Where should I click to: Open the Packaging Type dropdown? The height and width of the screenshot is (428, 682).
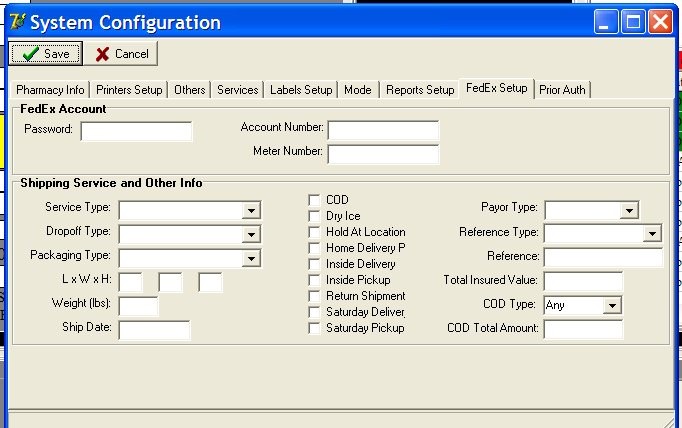click(x=252, y=258)
